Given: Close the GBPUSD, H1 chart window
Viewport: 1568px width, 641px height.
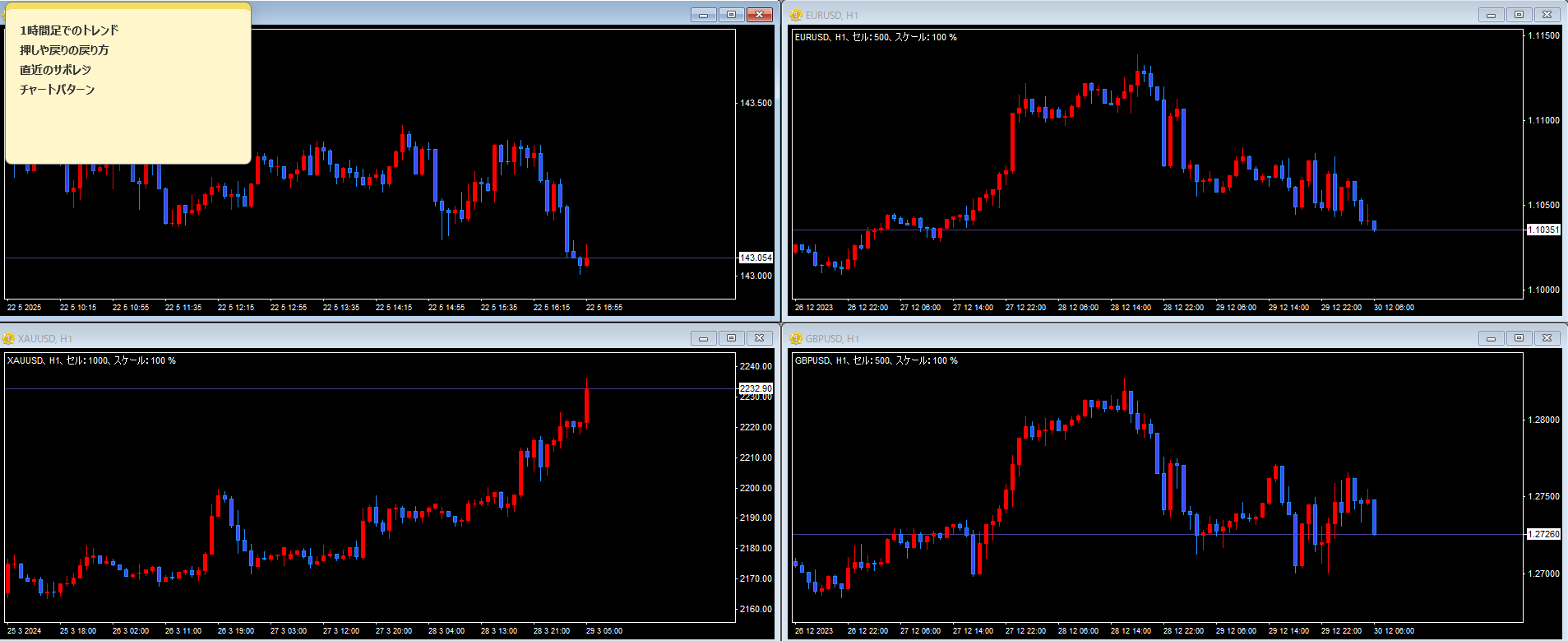Looking at the screenshot, I should pos(1547,338).
